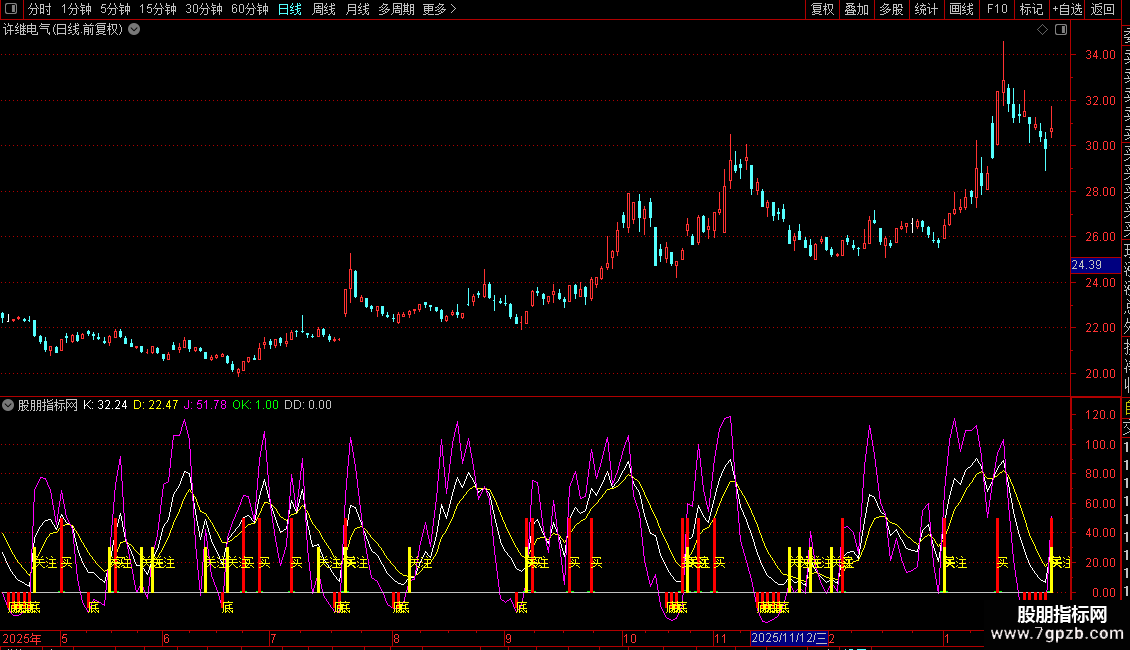The width and height of the screenshot is (1130, 650).
Task: Click the 24.39 price label on axis
Action: (1086, 265)
